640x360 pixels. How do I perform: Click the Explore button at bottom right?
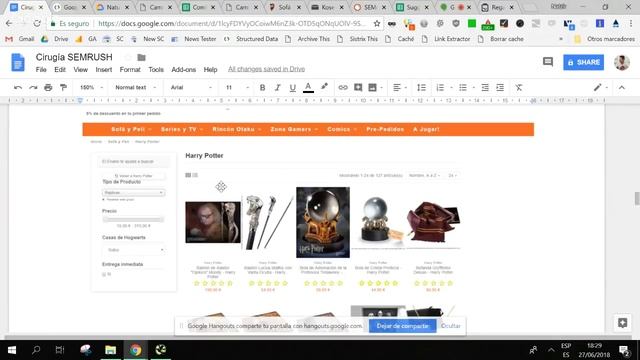point(622,323)
